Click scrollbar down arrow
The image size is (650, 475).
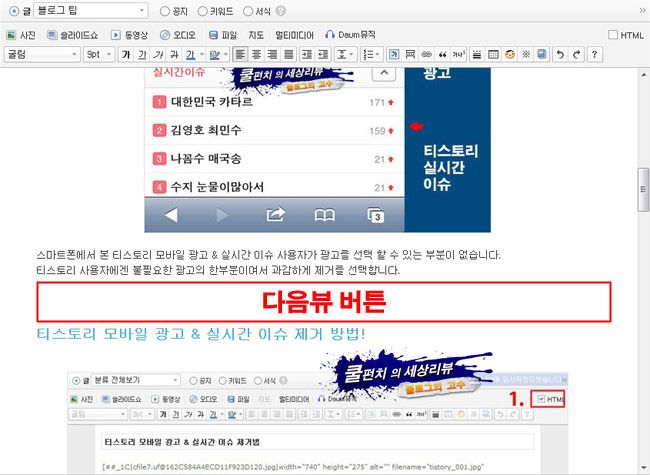643,468
